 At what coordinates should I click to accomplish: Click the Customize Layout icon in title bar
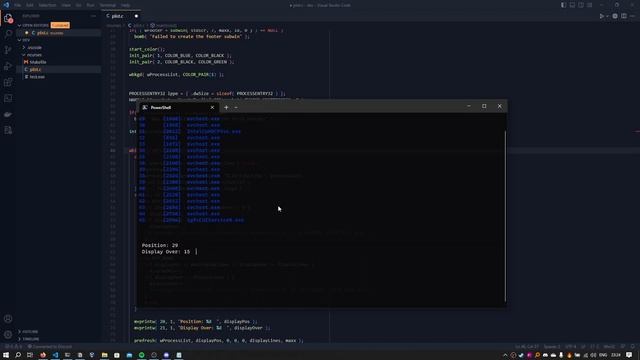590,5
